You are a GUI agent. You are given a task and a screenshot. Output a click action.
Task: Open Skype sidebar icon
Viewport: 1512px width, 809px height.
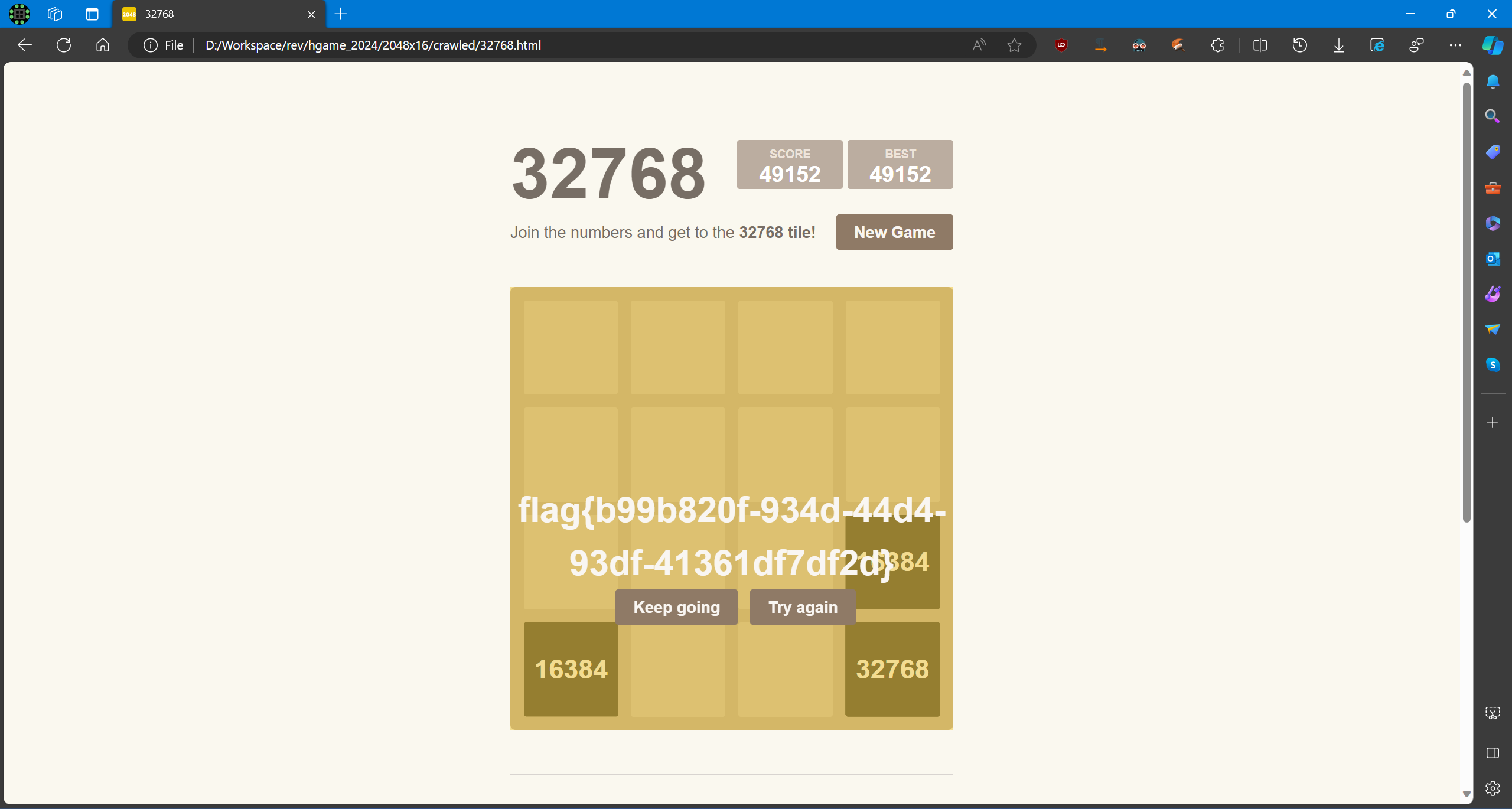tap(1493, 365)
